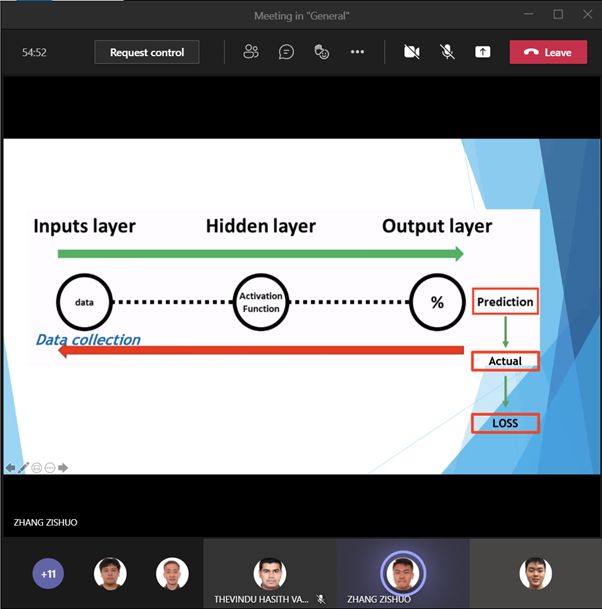Advance to the next slide arrow

(x=63, y=468)
